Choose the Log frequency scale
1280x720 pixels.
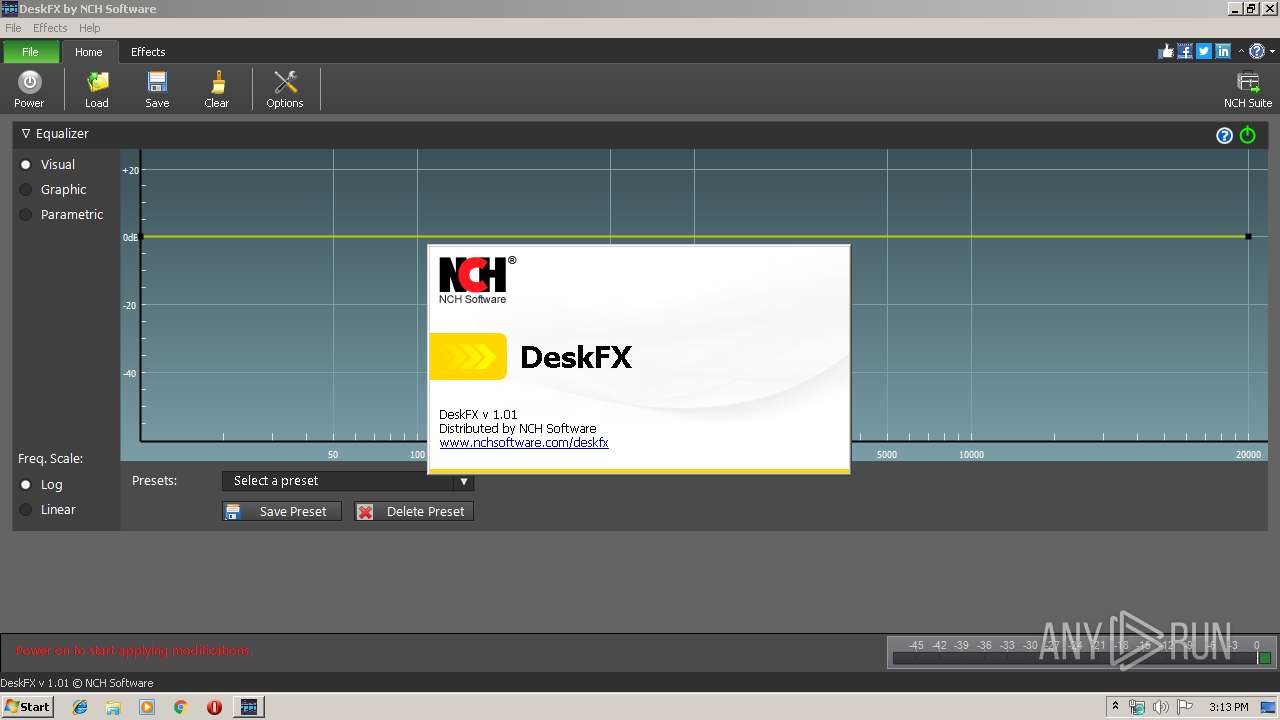tap(42, 484)
